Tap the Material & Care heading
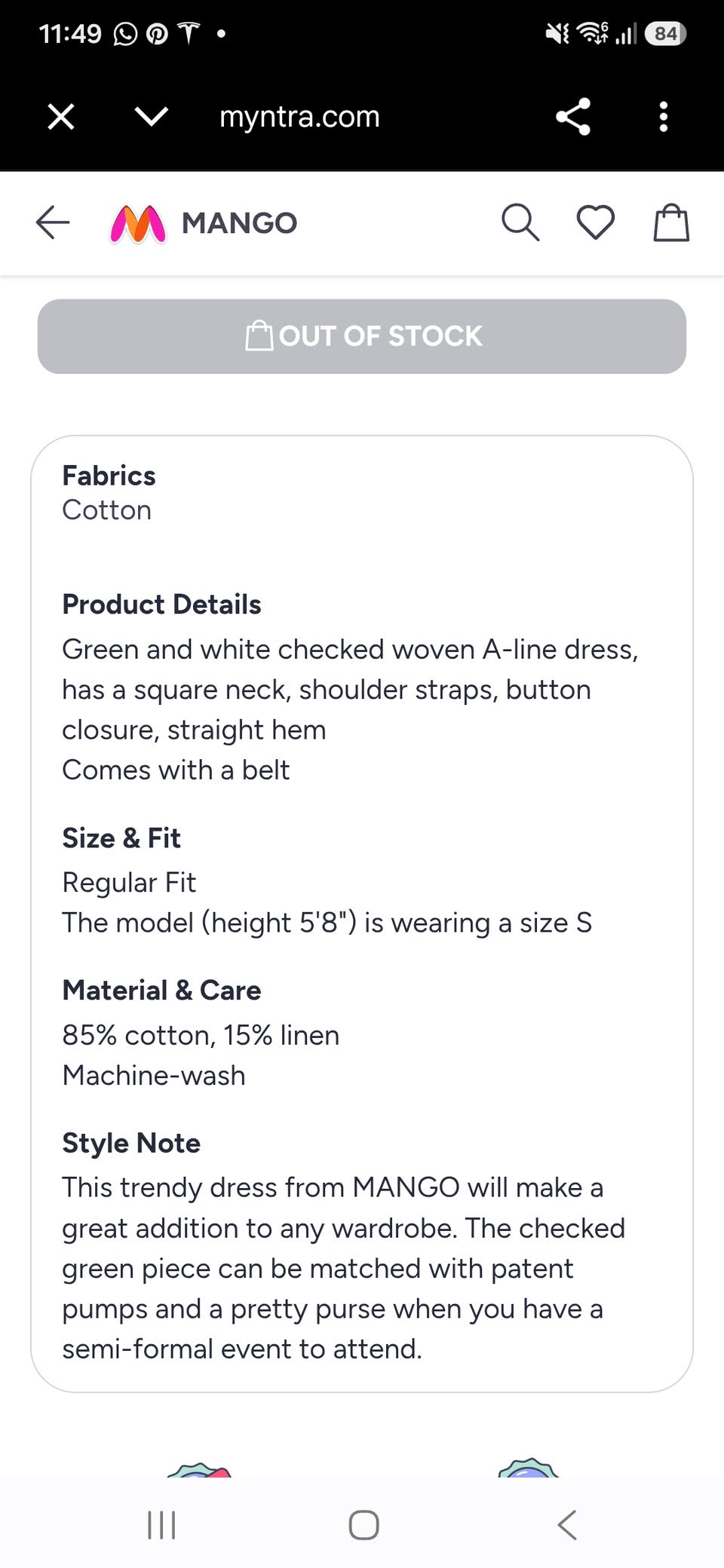The width and height of the screenshot is (724, 1568). tap(161, 991)
